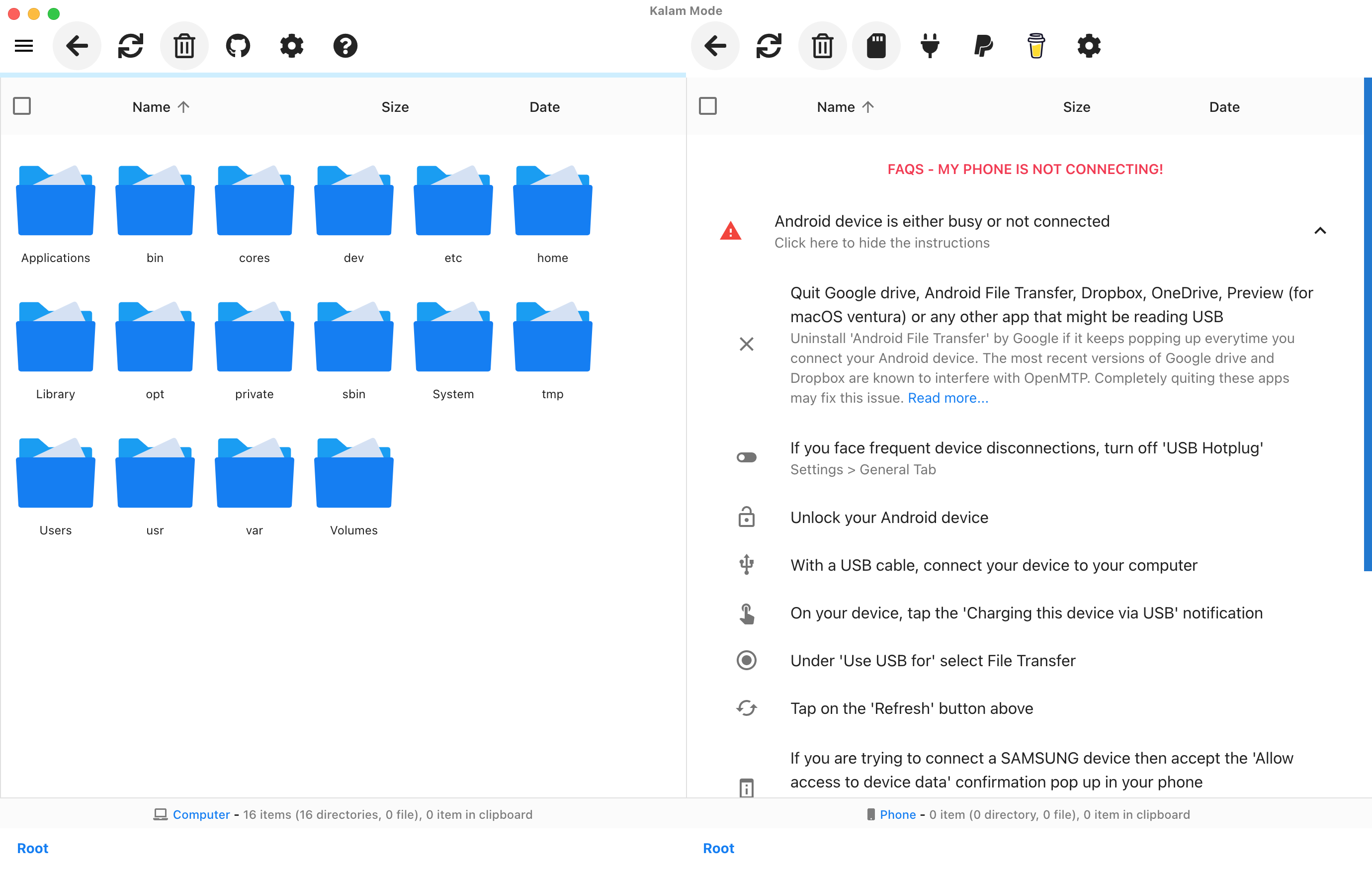Sort phone pane by Size column
The height and width of the screenshot is (870, 1372).
coord(1076,107)
